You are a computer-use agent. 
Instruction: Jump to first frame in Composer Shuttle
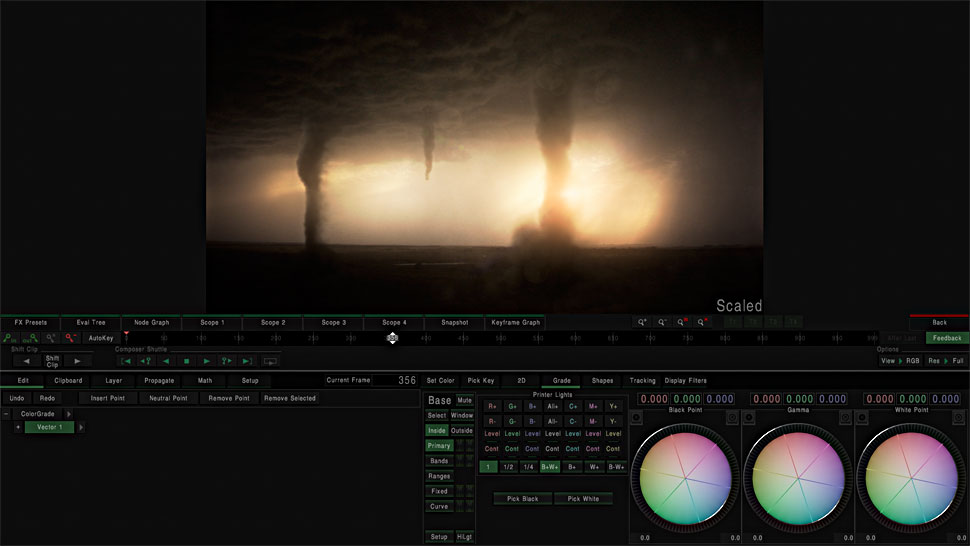click(127, 361)
